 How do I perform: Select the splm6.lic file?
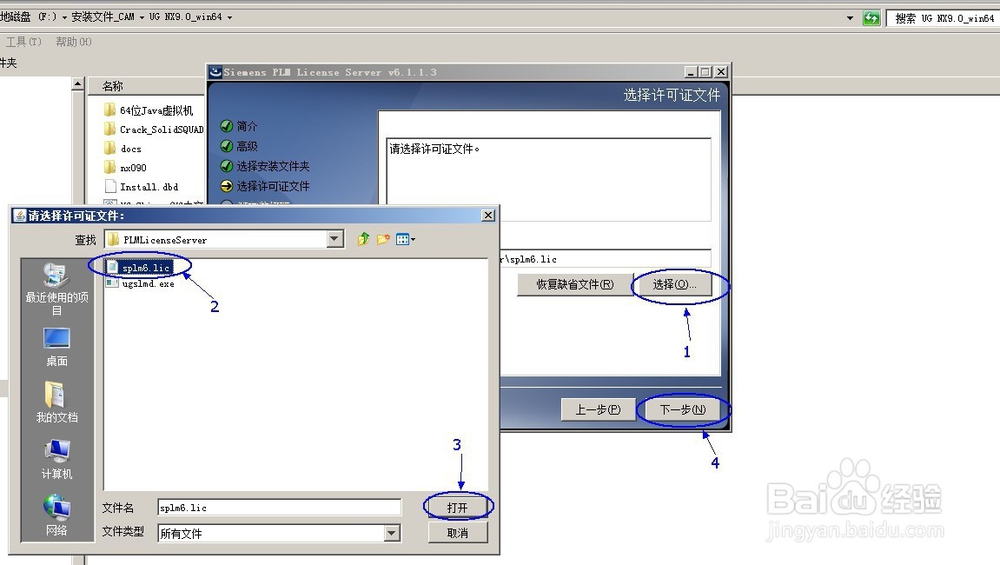pos(140,267)
